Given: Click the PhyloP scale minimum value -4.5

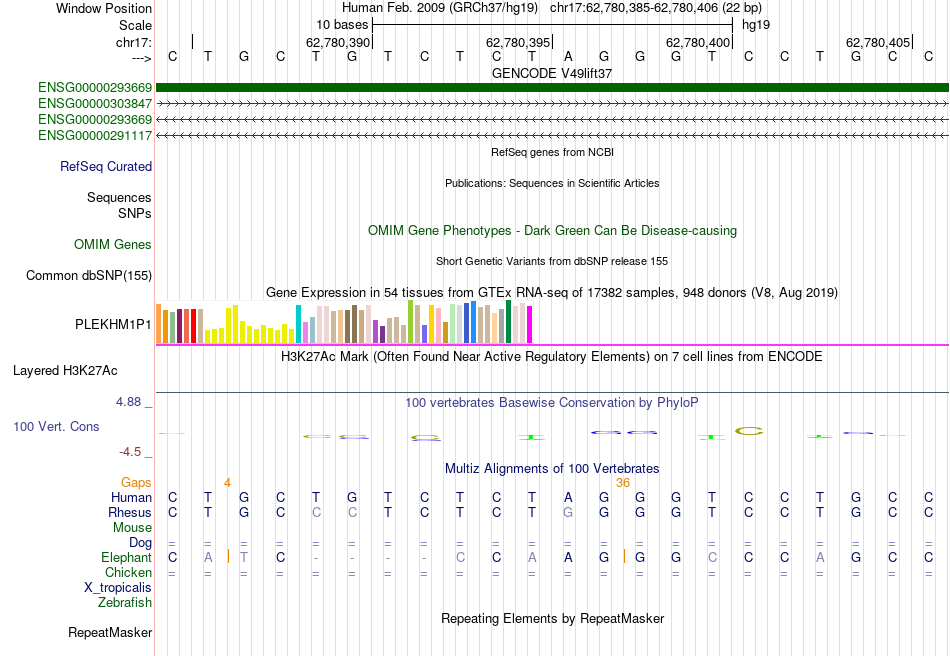Looking at the screenshot, I should pyautogui.click(x=130, y=452).
